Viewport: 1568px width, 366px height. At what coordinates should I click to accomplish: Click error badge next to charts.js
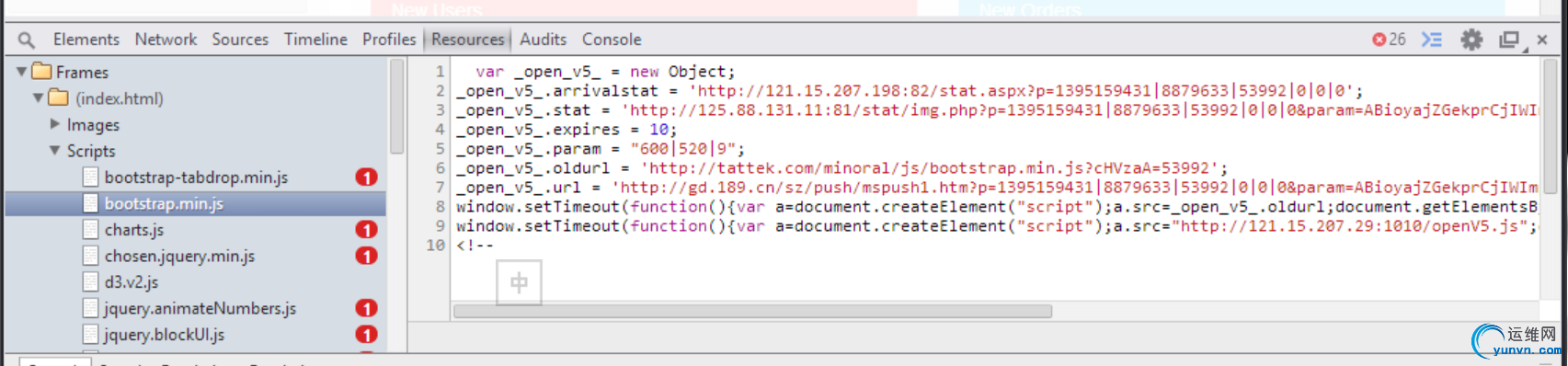pos(366,230)
